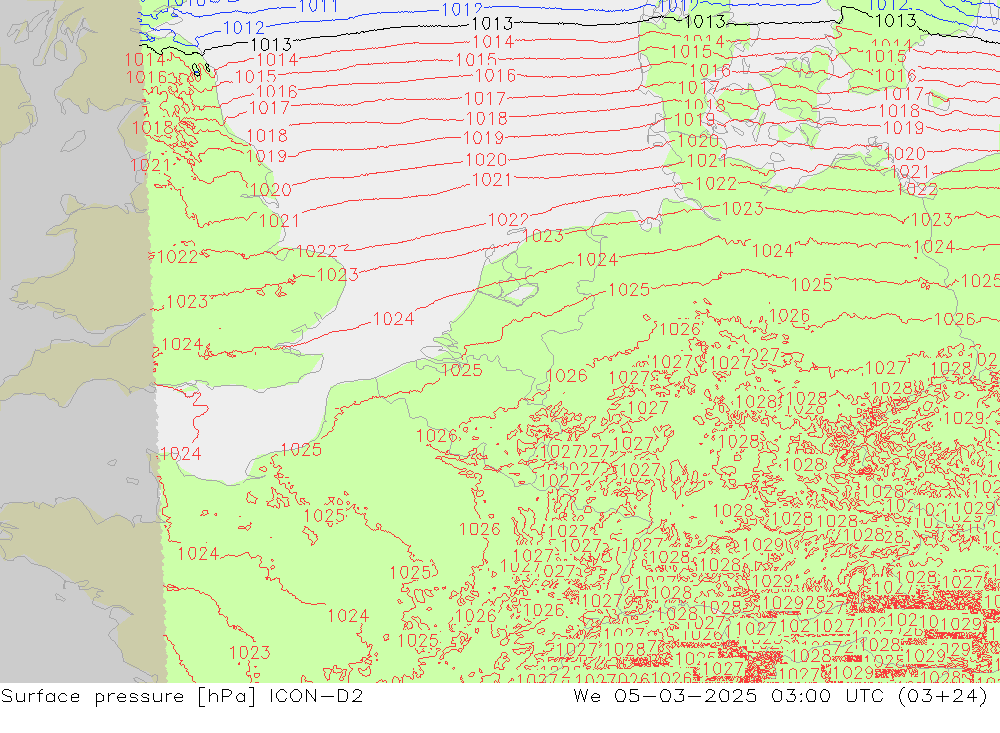Select the 1023 label at the Dutch coast
Viewport: 1000px width, 733px height.
tap(543, 236)
